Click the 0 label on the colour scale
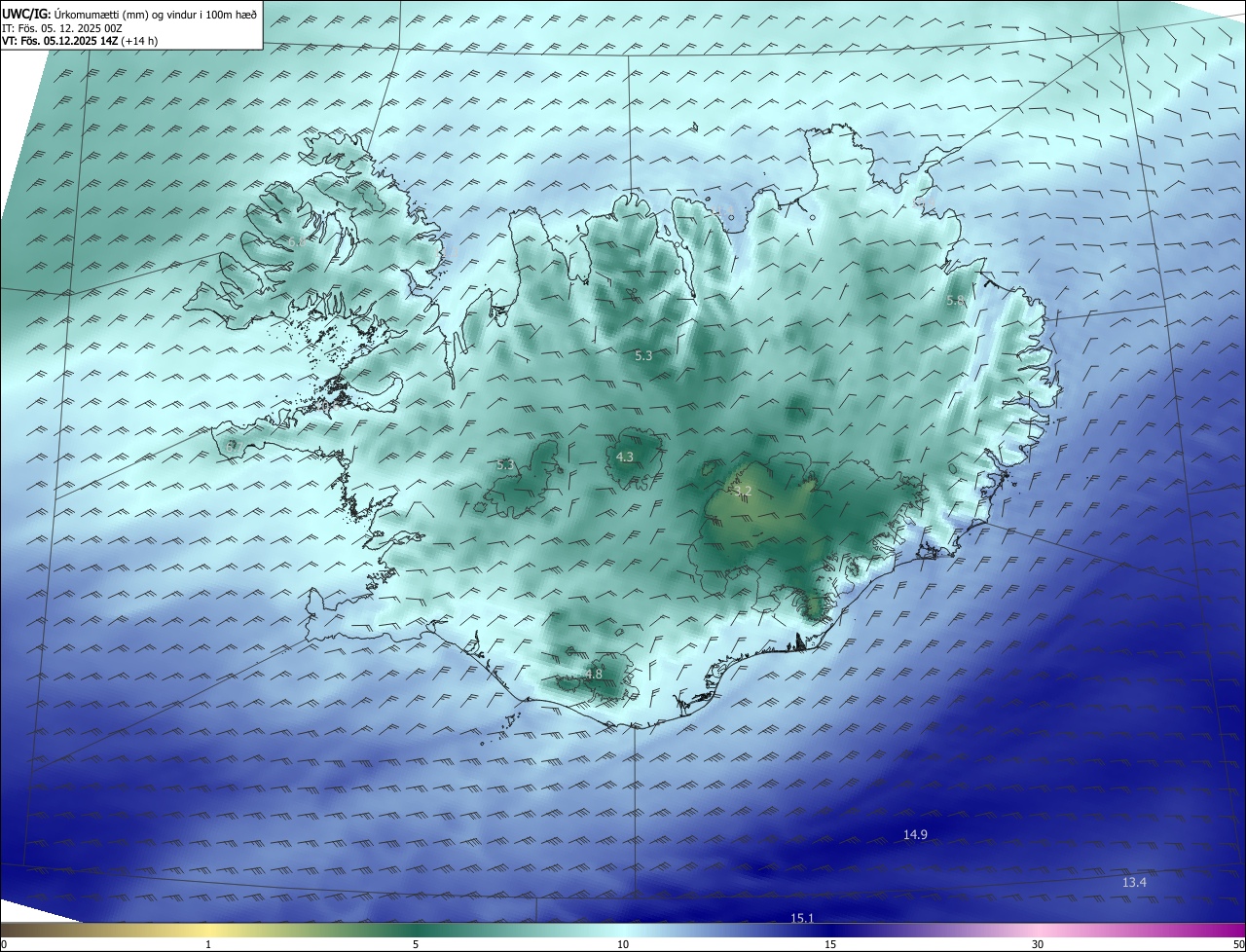Image resolution: width=1246 pixels, height=952 pixels. point(4,944)
